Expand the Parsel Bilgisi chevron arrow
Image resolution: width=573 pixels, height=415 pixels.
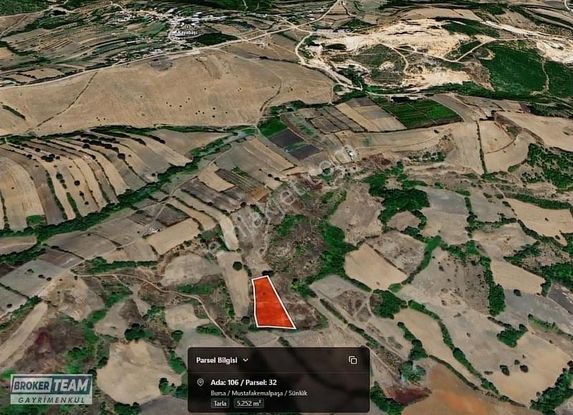(x=246, y=360)
